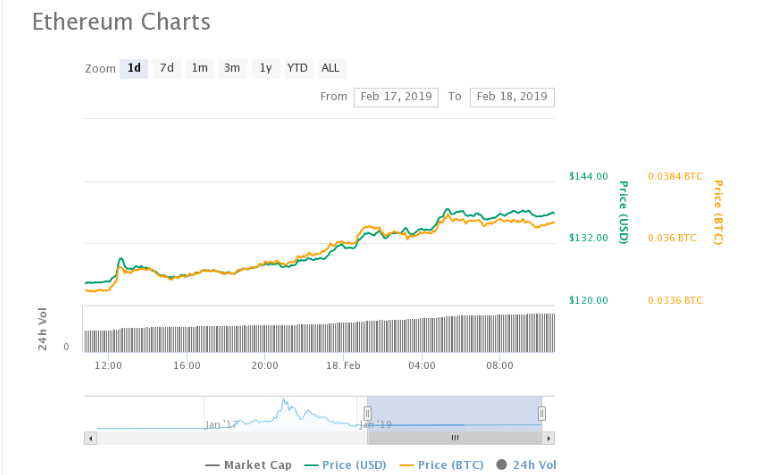The image size is (758, 475).
Task: Click the navigator scrollbar thumb grip
Action: click(x=455, y=438)
